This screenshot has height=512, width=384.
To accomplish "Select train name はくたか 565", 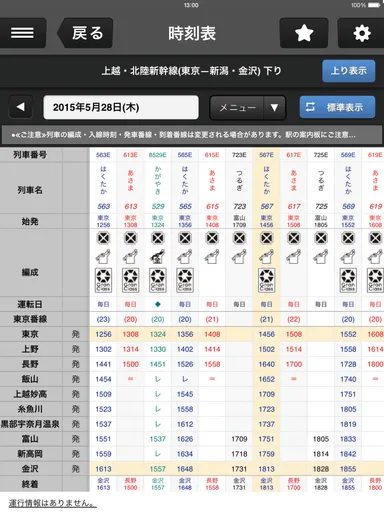I will pyautogui.click(x=185, y=188).
